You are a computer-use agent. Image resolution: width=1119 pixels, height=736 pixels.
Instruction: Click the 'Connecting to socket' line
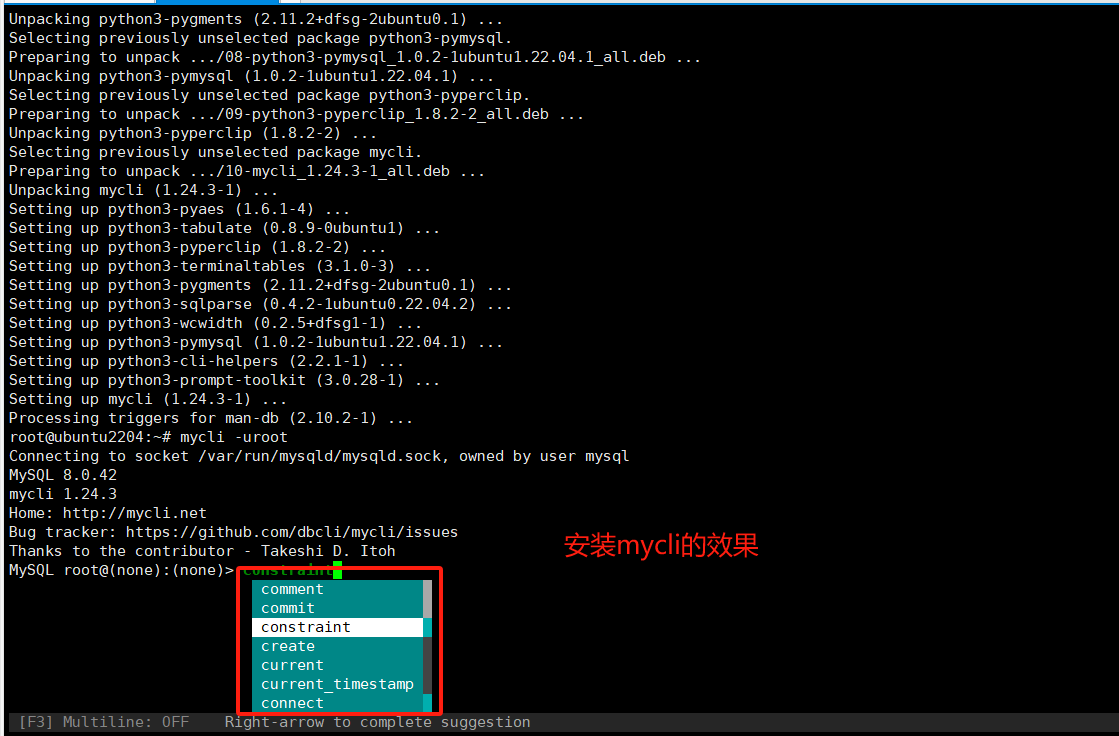[x=319, y=456]
